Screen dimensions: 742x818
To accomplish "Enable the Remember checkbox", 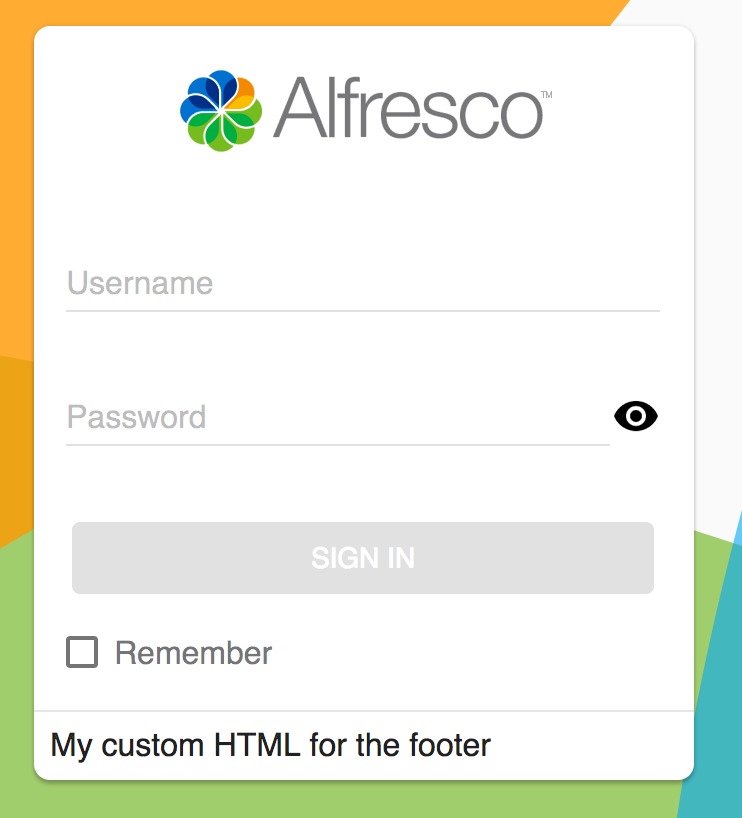I will pos(83,653).
